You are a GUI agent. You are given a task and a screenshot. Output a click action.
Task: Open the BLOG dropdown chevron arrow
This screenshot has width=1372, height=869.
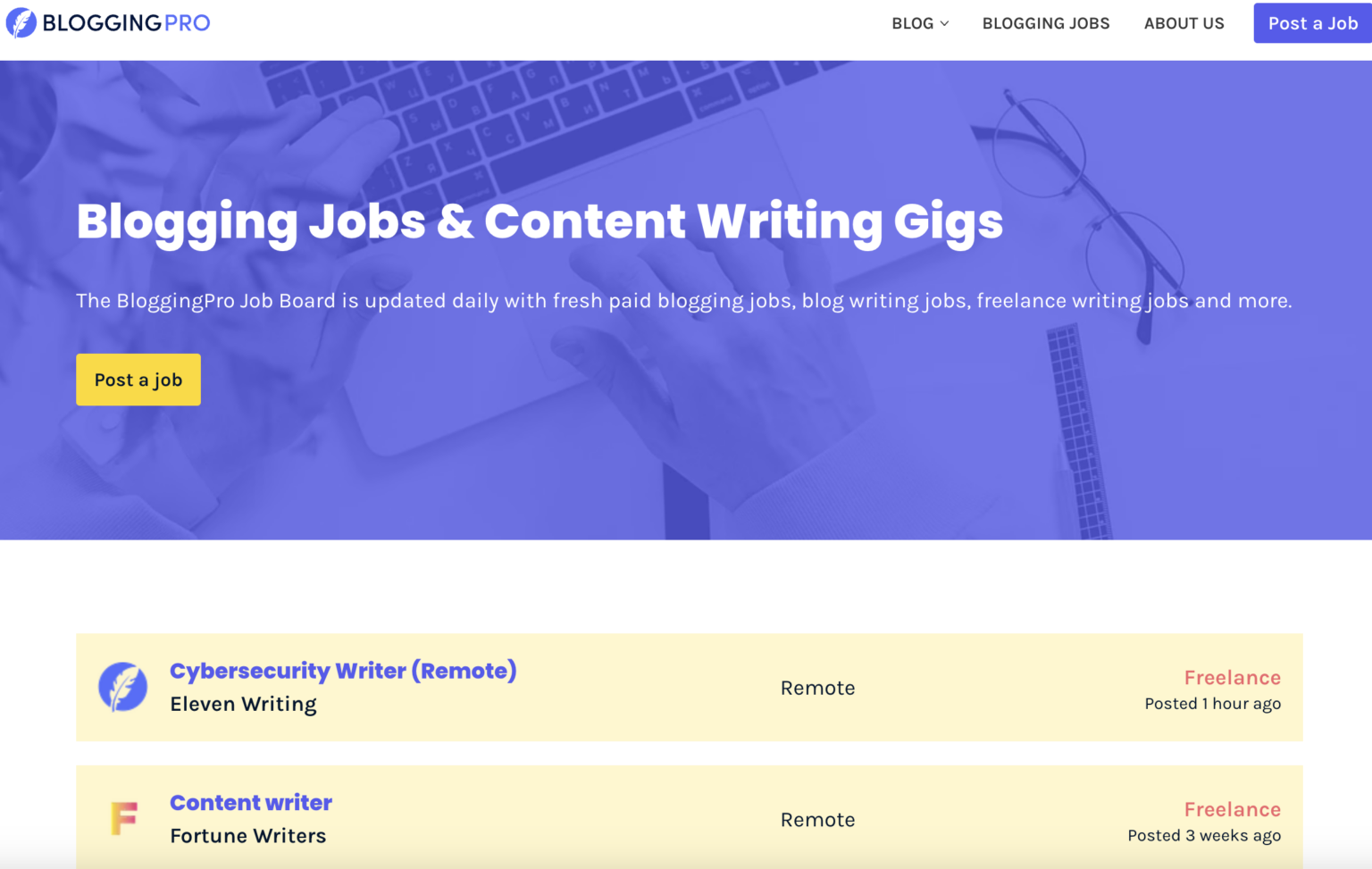[x=944, y=24]
